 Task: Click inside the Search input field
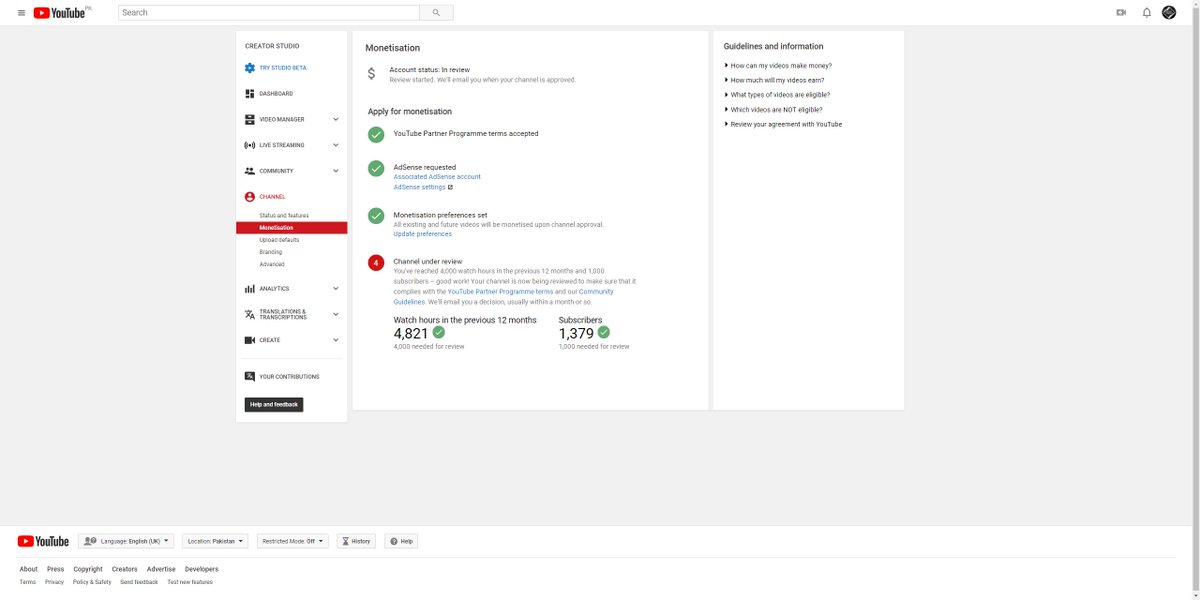pyautogui.click(x=269, y=13)
